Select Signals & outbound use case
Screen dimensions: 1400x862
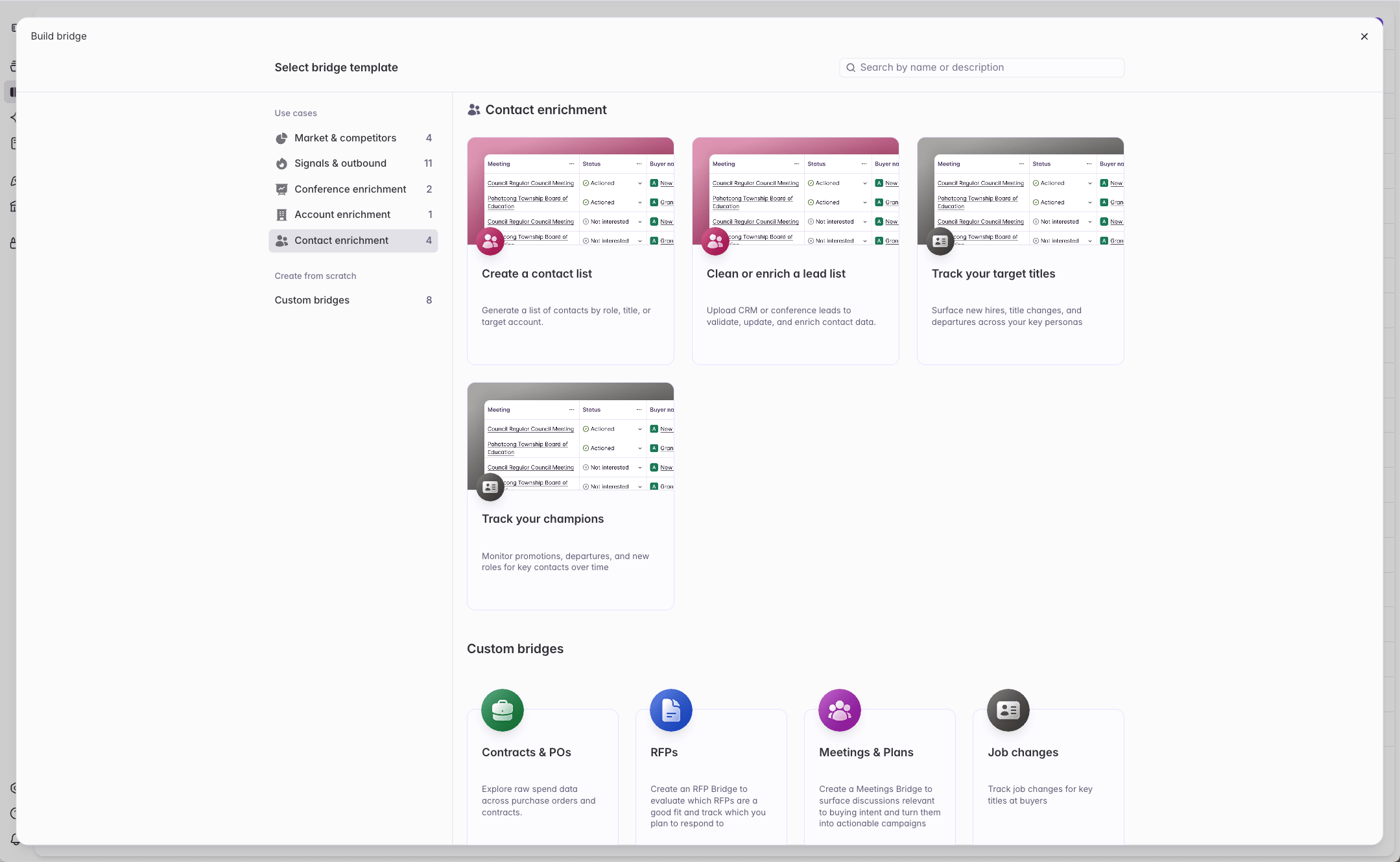[x=353, y=163]
